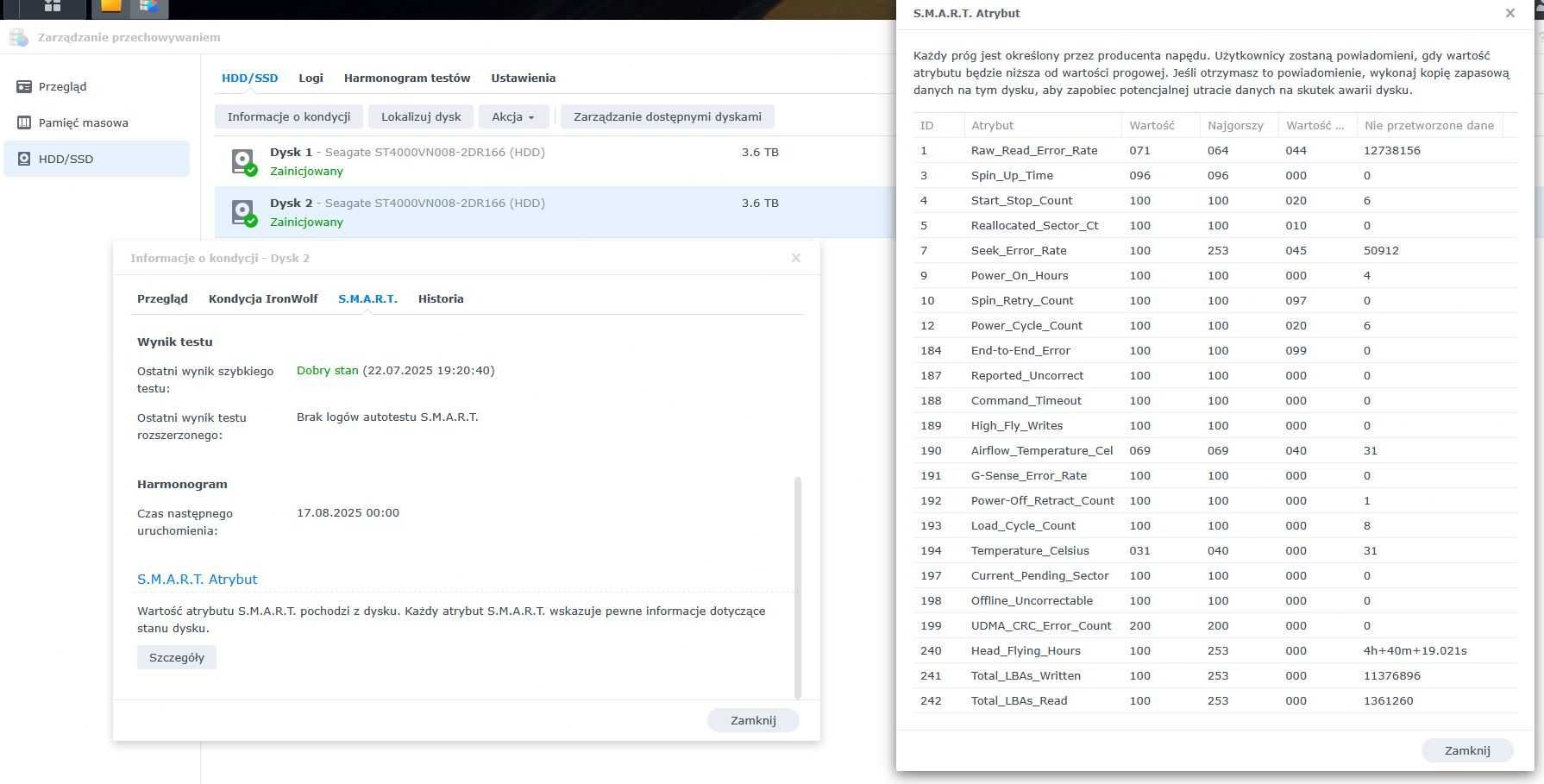Select the Power_Cycle_Count attribute cell
Screen dimensions: 1544x784
[1026, 325]
